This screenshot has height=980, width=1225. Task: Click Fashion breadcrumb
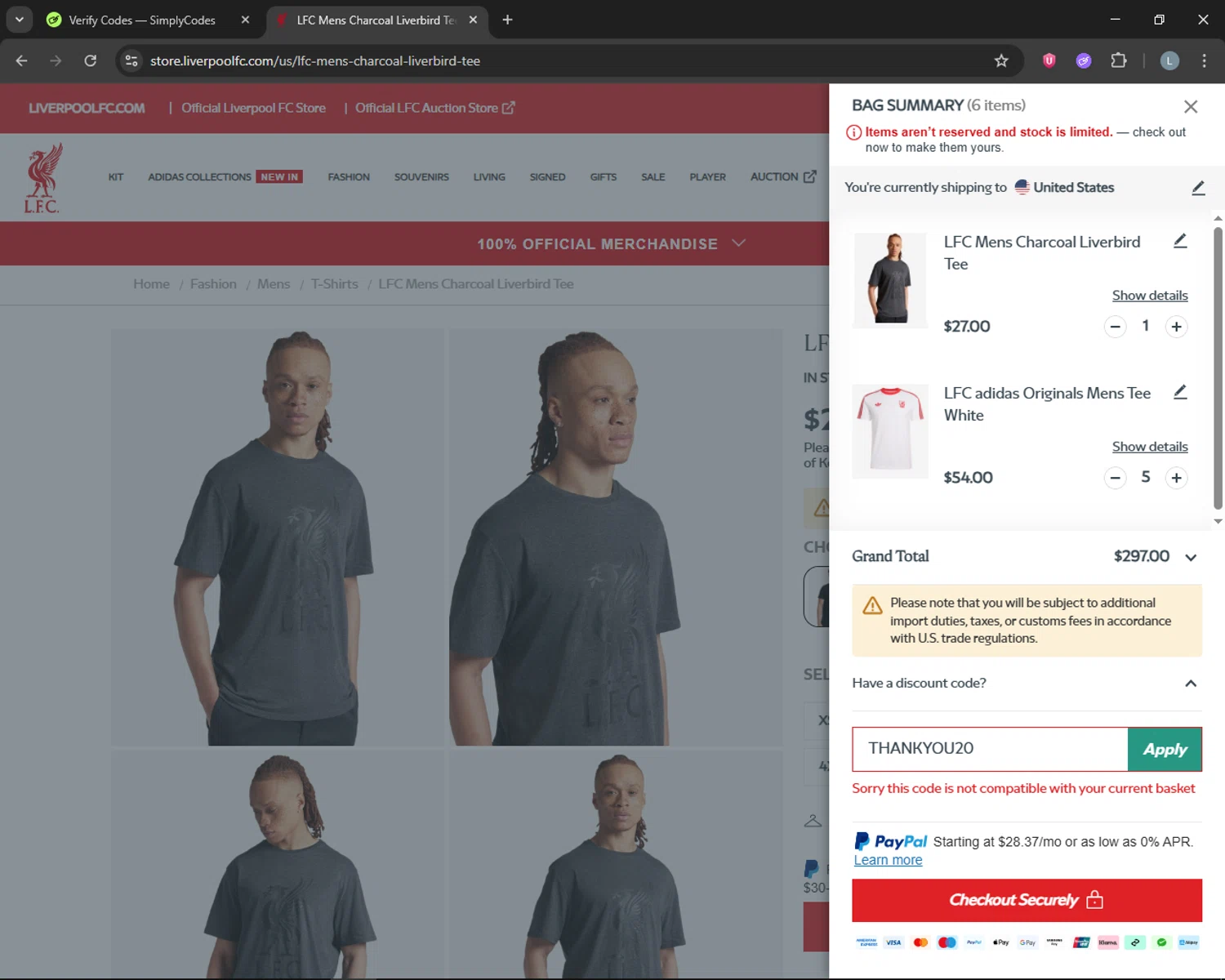(213, 284)
